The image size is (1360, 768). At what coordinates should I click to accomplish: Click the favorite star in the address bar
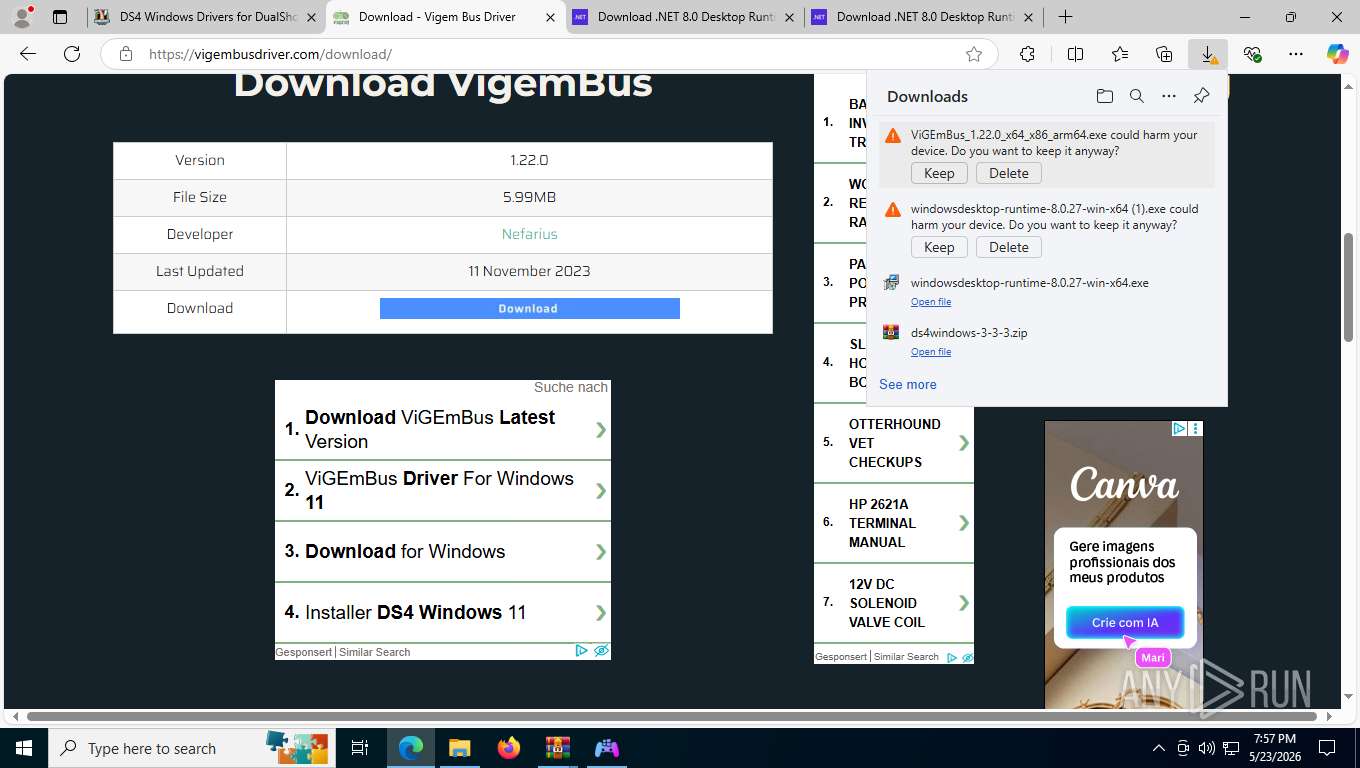974,54
